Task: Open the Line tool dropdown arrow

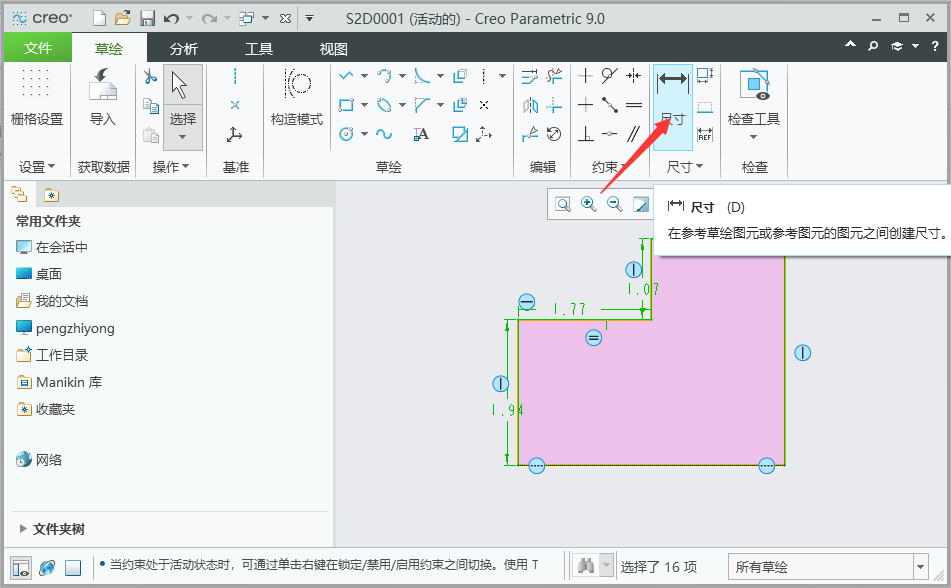Action: [x=365, y=76]
